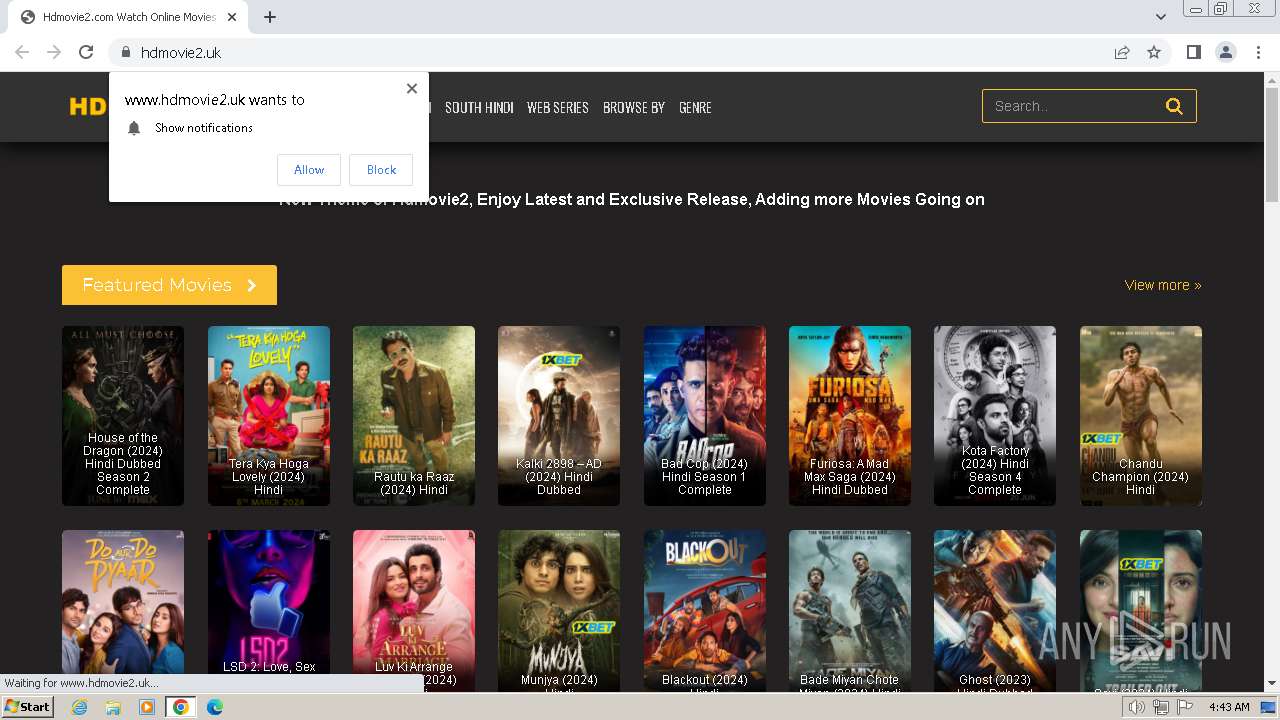1280x720 pixels.
Task: Open Kota Factory Season 4 poster
Action: [995, 416]
